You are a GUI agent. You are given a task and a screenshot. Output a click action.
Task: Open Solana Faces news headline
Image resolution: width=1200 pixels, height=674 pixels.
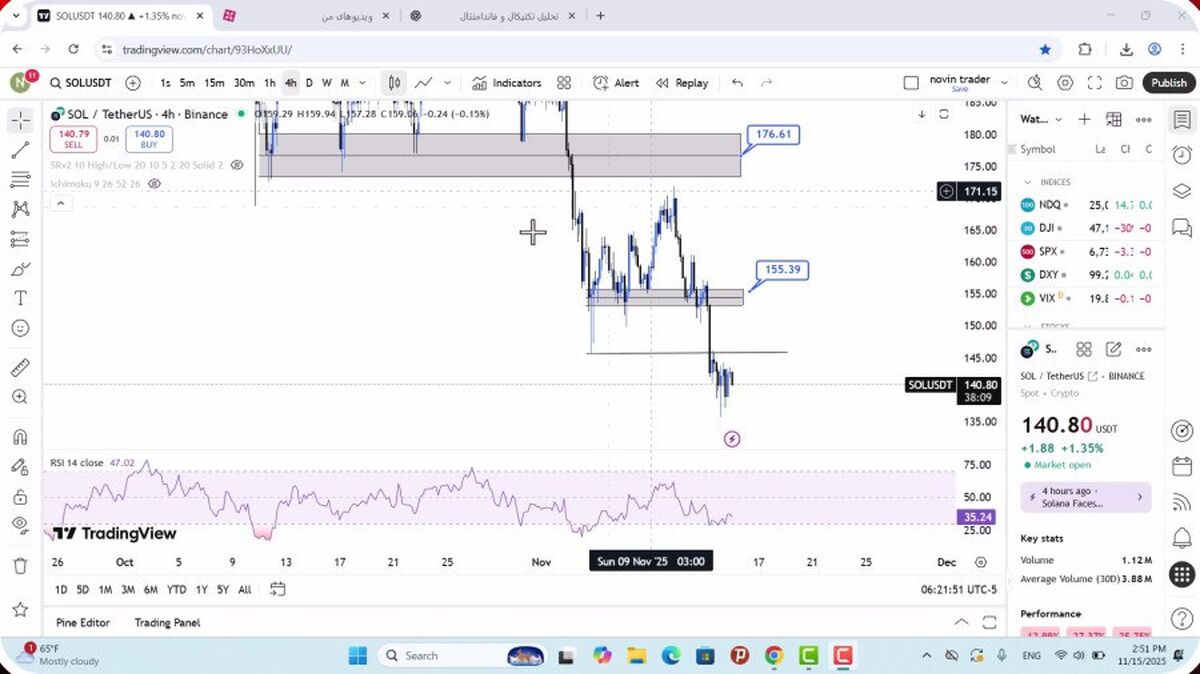point(1086,497)
